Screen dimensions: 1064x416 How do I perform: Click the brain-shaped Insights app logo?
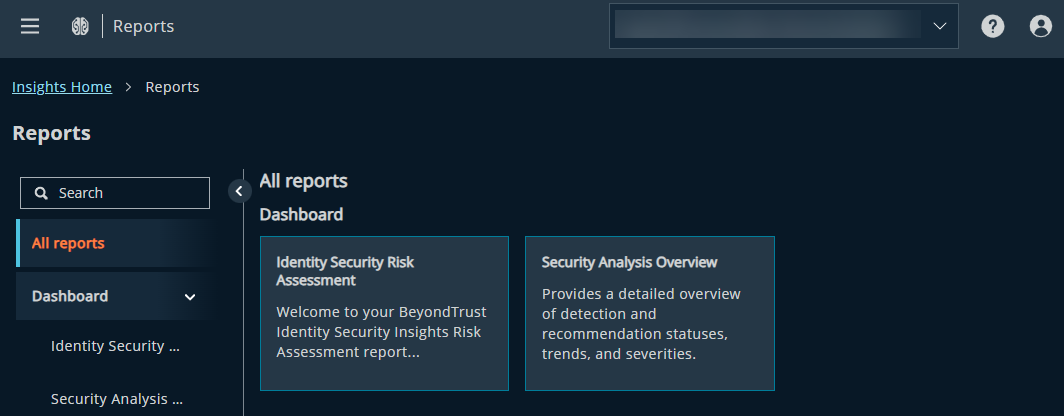80,26
